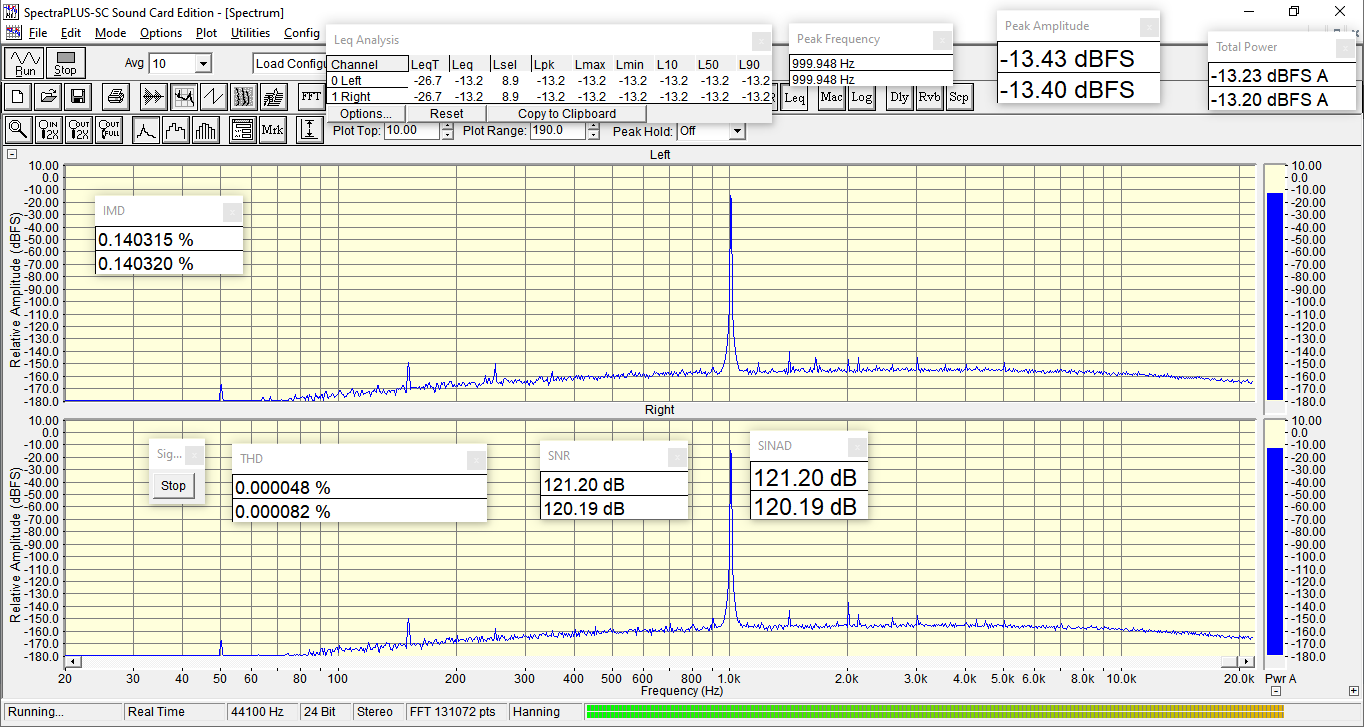This screenshot has height=727, width=1364.
Task: Toggle the Rvb reverb utility button
Action: point(929,97)
